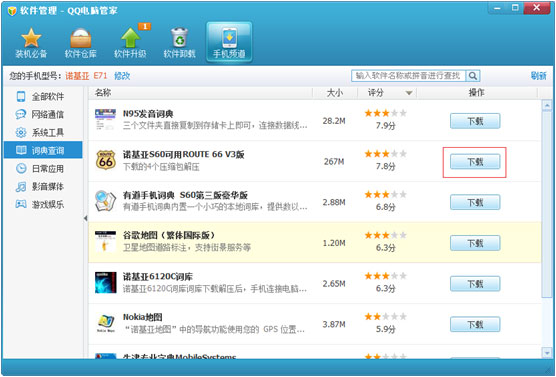Click the scrollbar down arrow

pos(546,352)
